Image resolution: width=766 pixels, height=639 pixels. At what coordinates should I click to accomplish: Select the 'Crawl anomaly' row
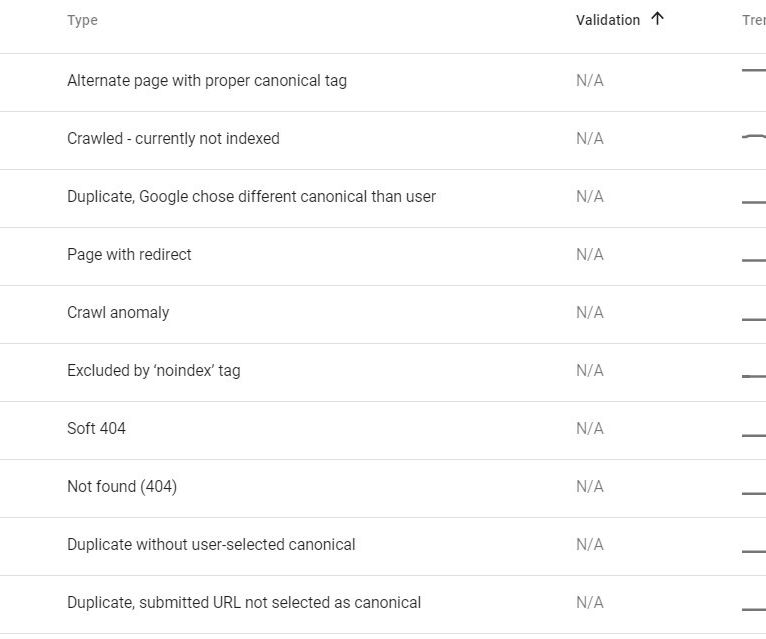(x=118, y=313)
